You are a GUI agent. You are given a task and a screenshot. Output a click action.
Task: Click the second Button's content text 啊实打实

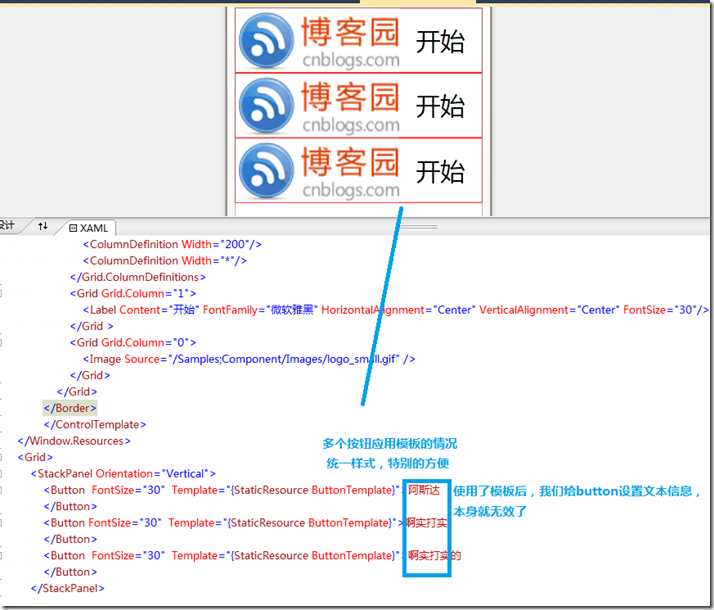click(x=427, y=523)
